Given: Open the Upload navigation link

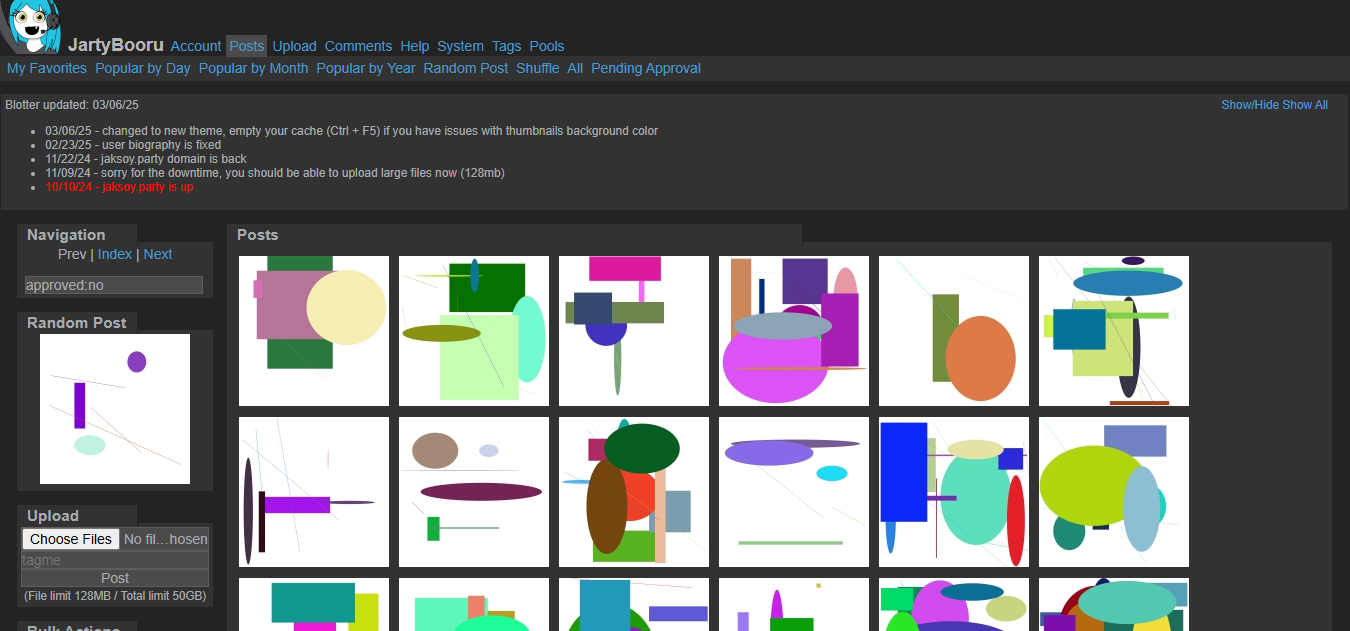Looking at the screenshot, I should (x=294, y=46).
